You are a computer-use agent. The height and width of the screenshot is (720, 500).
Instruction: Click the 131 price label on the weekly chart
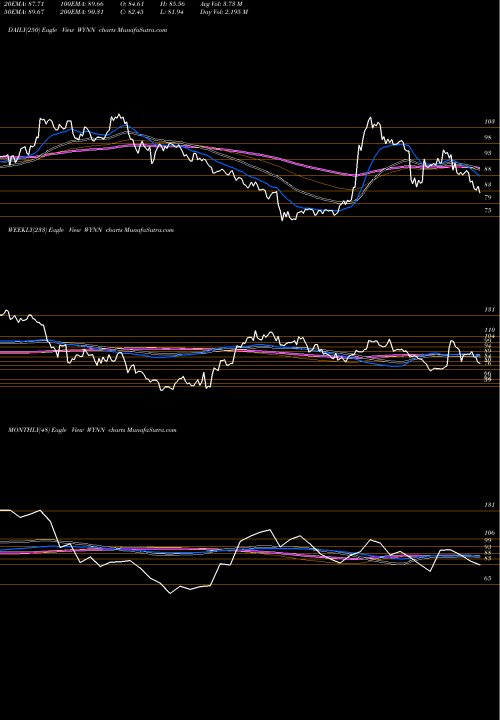(489, 310)
